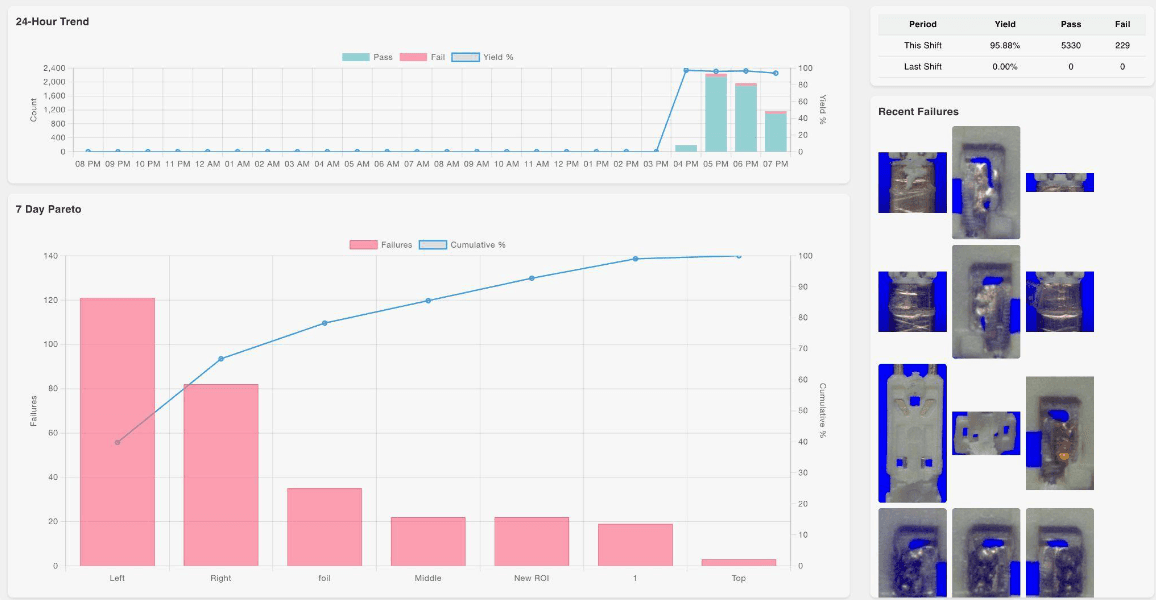
Task: Open the large vertical failure image thumbnail
Action: [912, 431]
